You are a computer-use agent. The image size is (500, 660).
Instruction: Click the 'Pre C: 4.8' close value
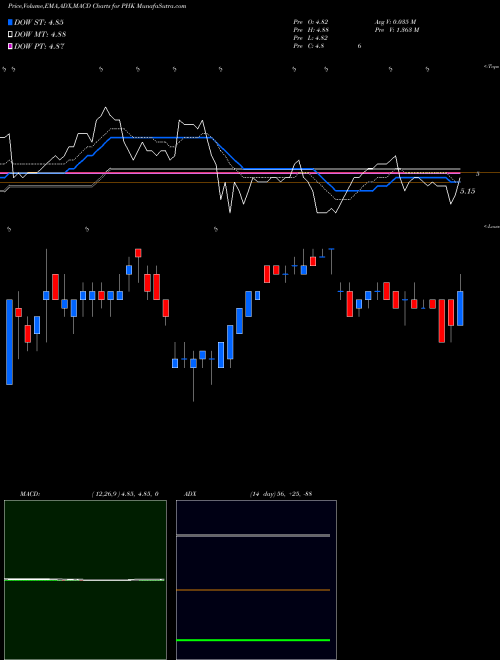(309, 46)
